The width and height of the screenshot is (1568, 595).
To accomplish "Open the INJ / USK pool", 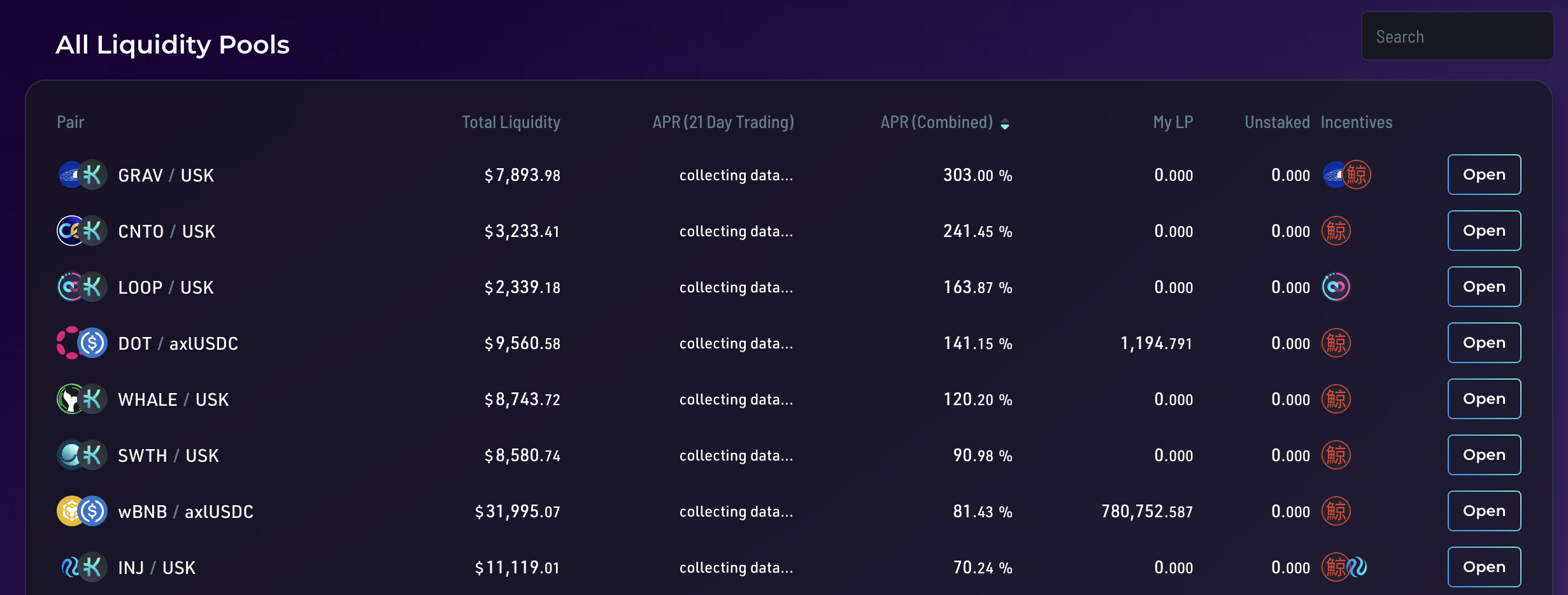I will click(x=1484, y=567).
